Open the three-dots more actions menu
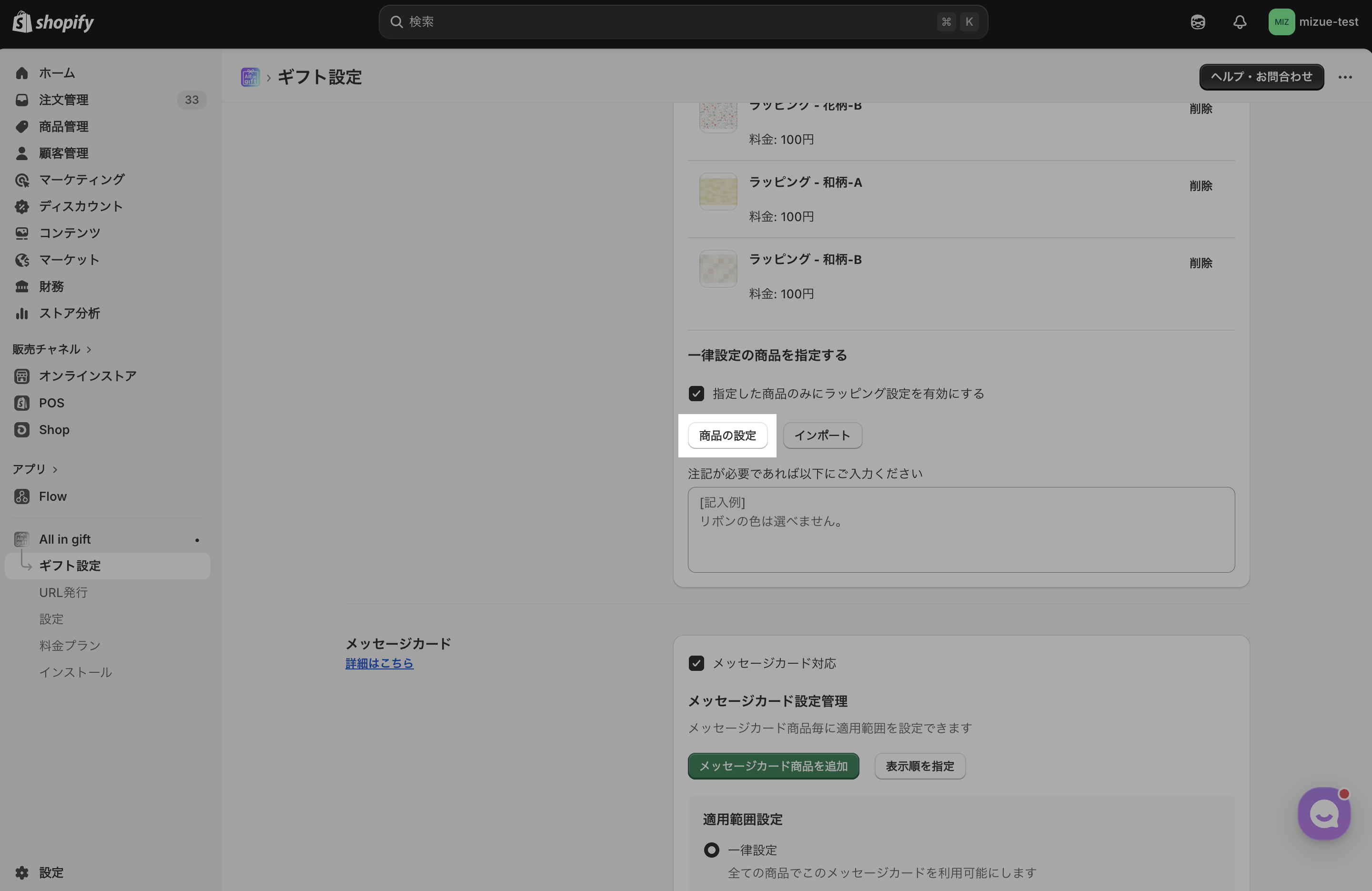This screenshot has width=1372, height=891. click(x=1345, y=77)
